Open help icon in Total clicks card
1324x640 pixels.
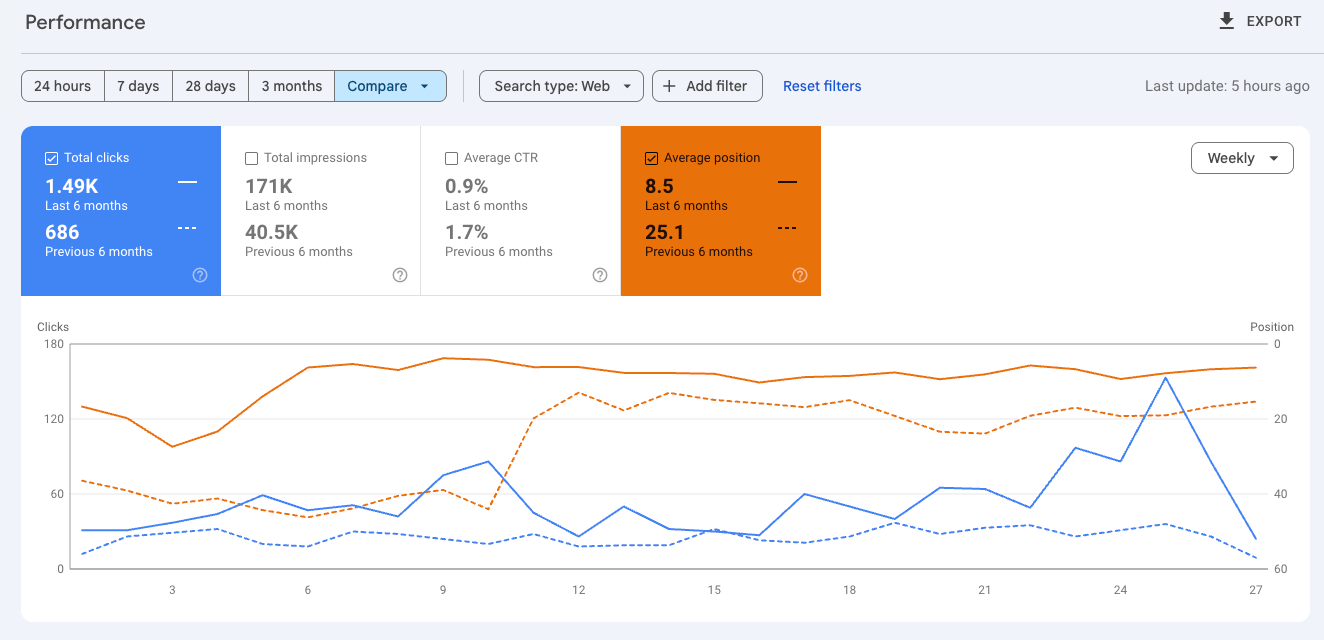200,275
